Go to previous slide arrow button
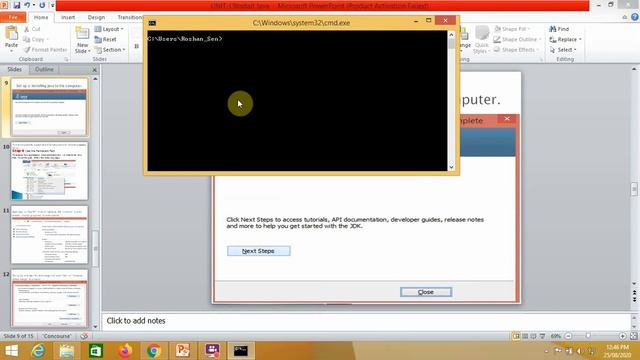 tap(634, 293)
